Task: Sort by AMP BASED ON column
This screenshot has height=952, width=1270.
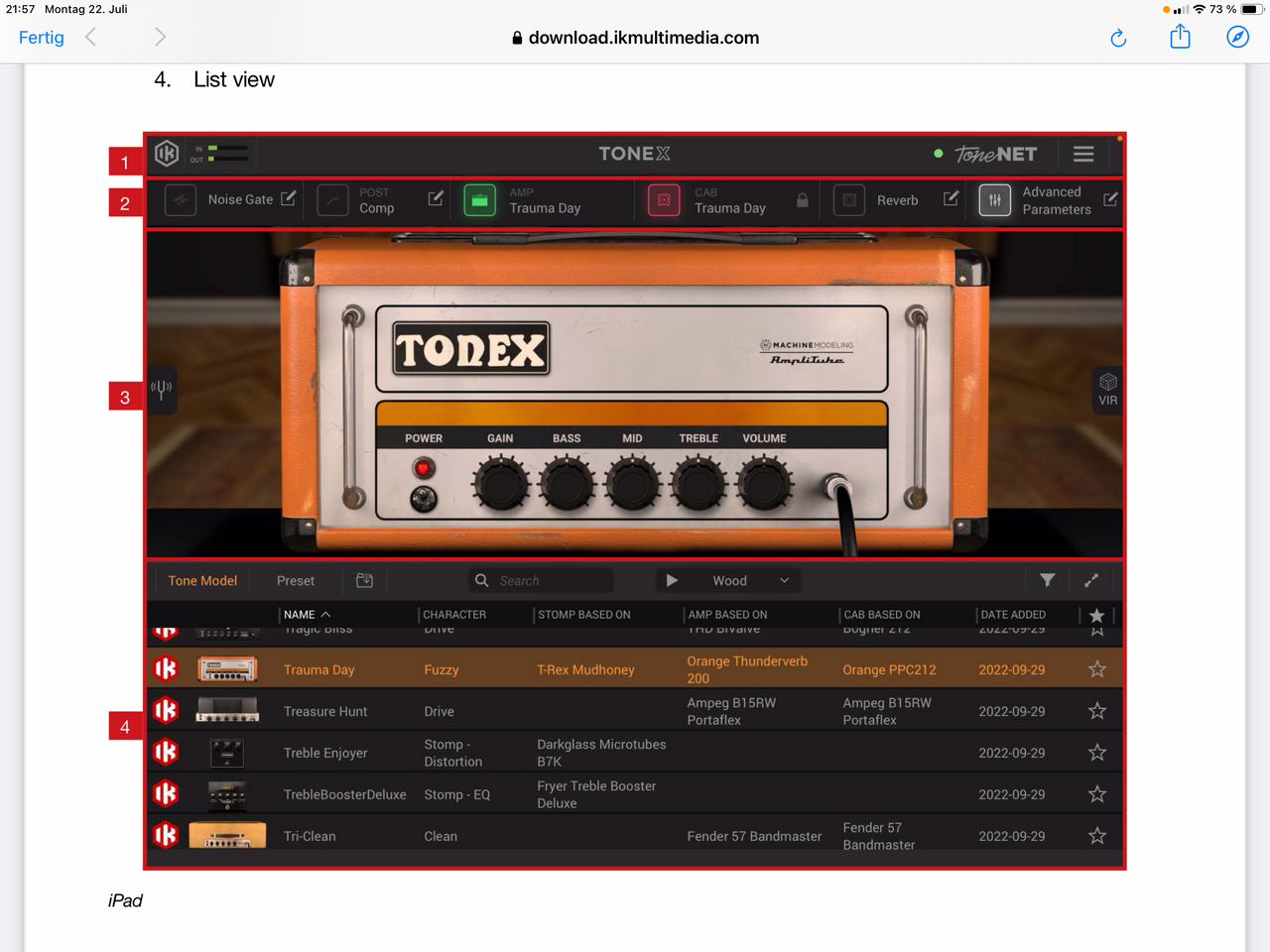Action: click(727, 615)
